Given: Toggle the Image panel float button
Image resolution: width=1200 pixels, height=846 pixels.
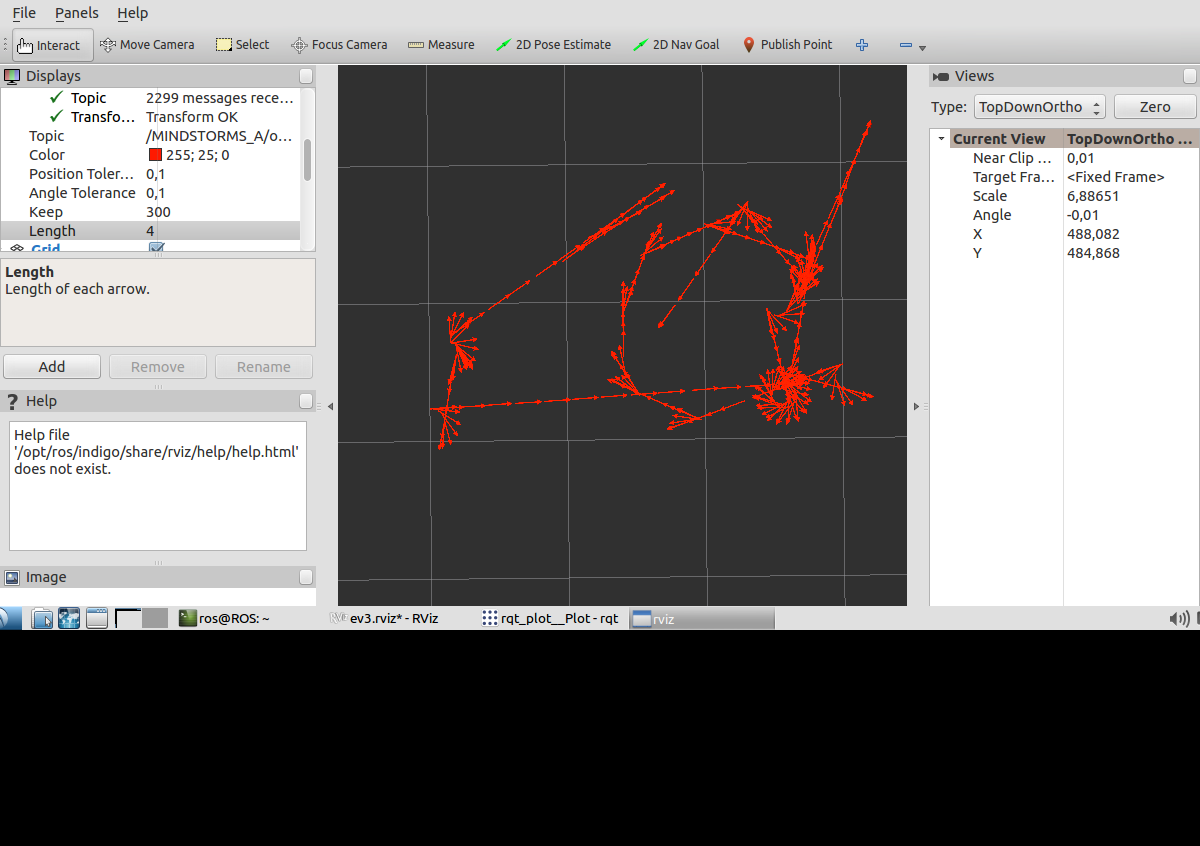Looking at the screenshot, I should [306, 577].
